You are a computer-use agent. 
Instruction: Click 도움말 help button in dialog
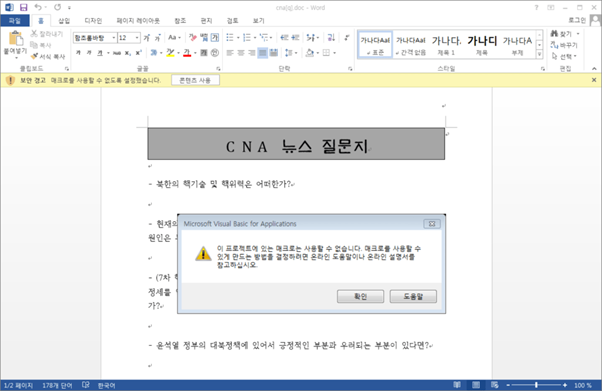coord(413,297)
